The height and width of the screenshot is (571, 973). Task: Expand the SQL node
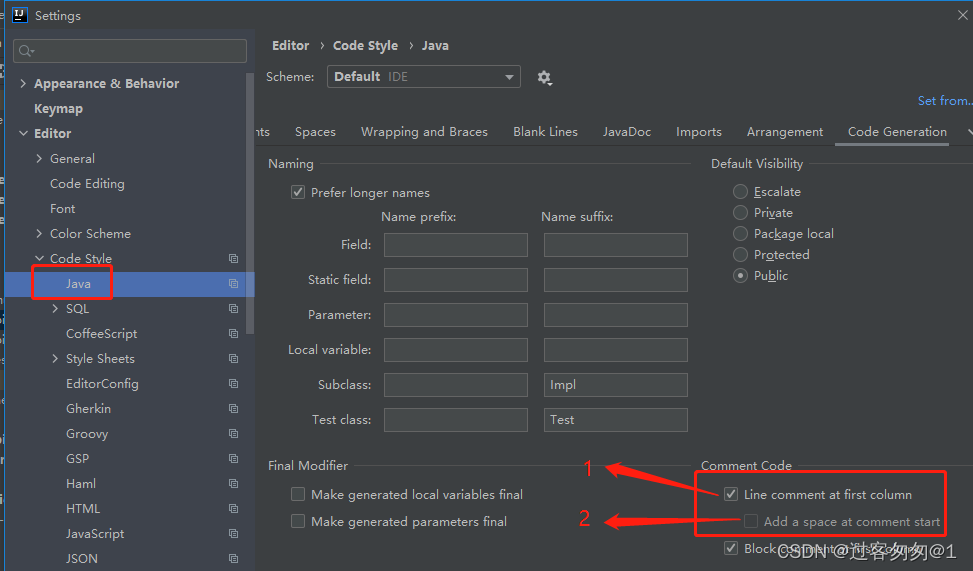(x=55, y=308)
